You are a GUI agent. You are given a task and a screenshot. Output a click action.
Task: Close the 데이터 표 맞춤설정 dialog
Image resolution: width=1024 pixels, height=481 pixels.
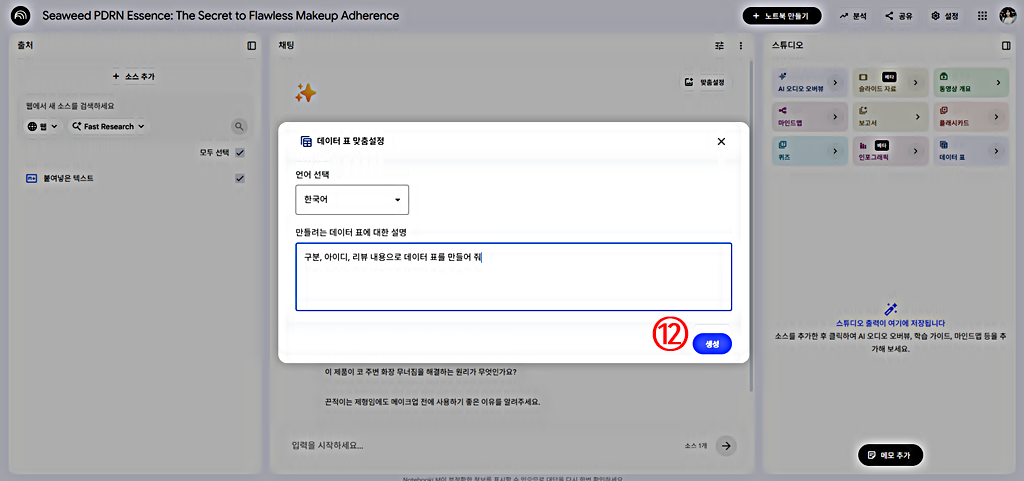tap(721, 141)
